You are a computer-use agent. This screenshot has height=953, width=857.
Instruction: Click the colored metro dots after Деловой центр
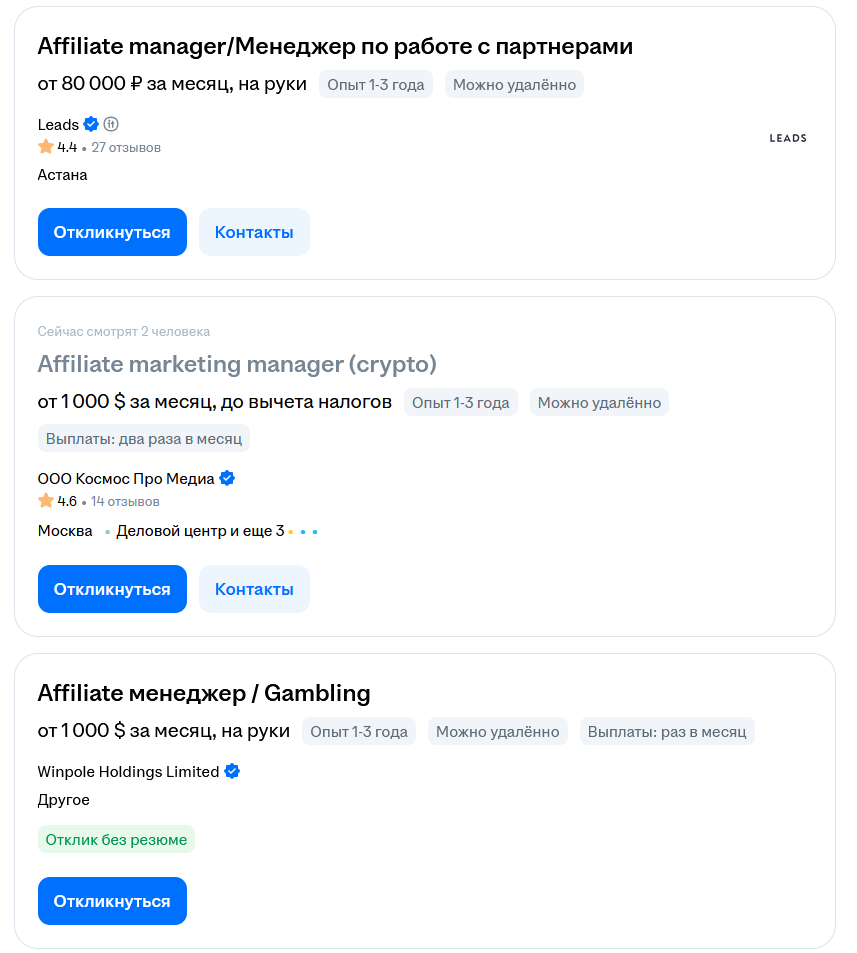coord(303,532)
